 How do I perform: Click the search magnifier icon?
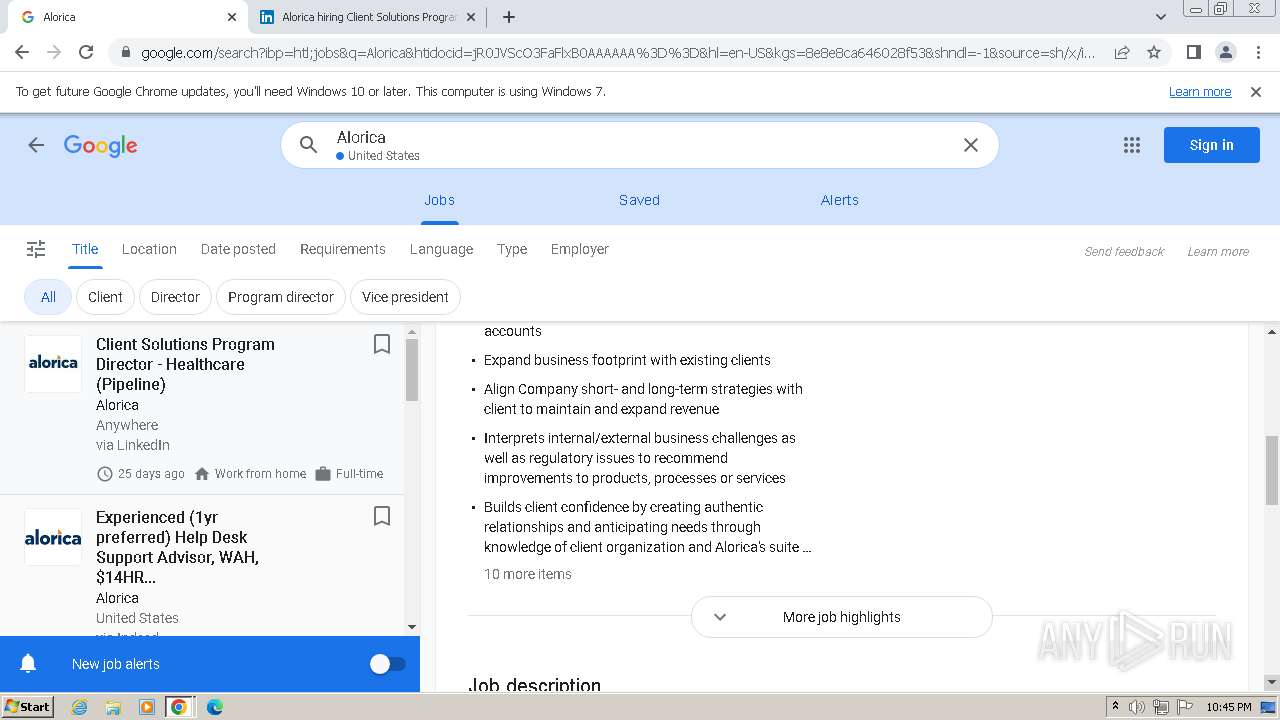click(309, 145)
